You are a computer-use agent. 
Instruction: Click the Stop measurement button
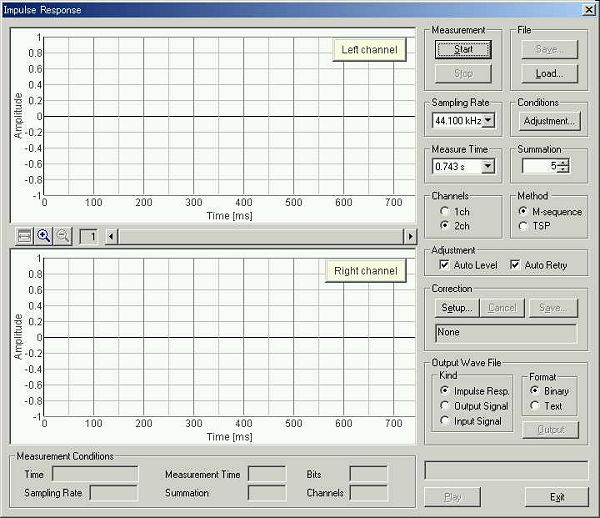pos(463,73)
